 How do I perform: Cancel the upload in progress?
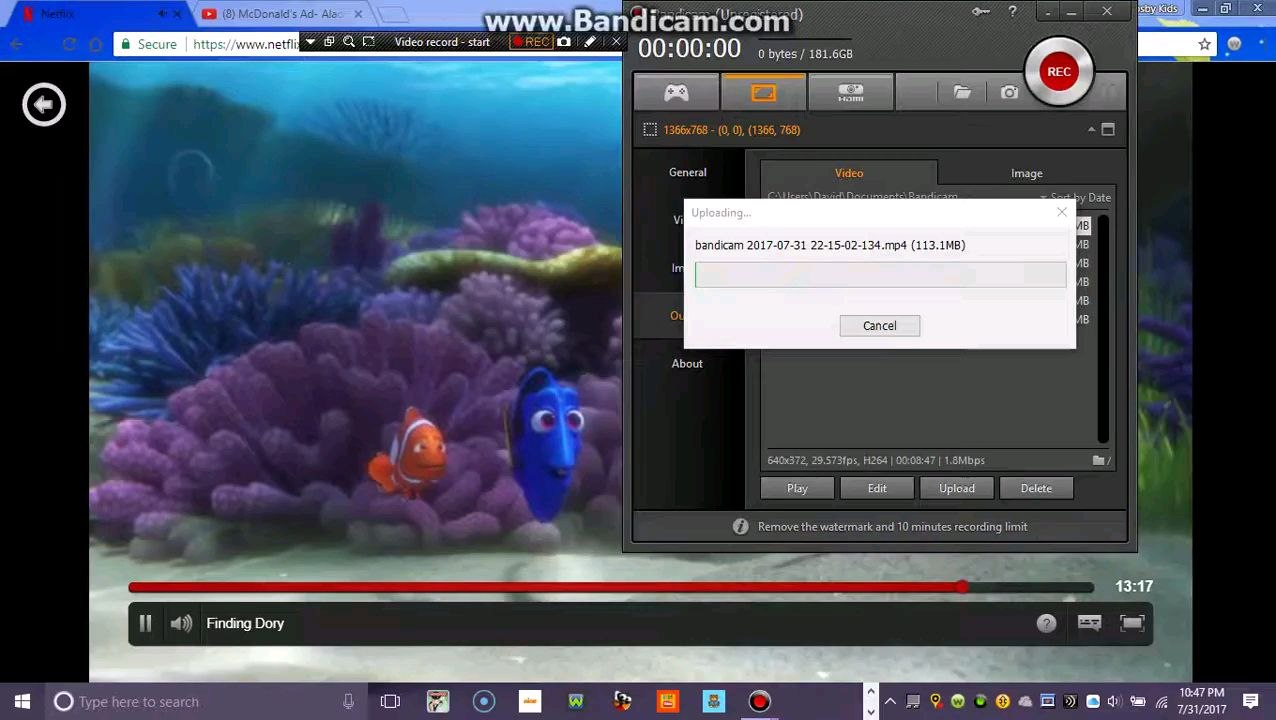(880, 326)
